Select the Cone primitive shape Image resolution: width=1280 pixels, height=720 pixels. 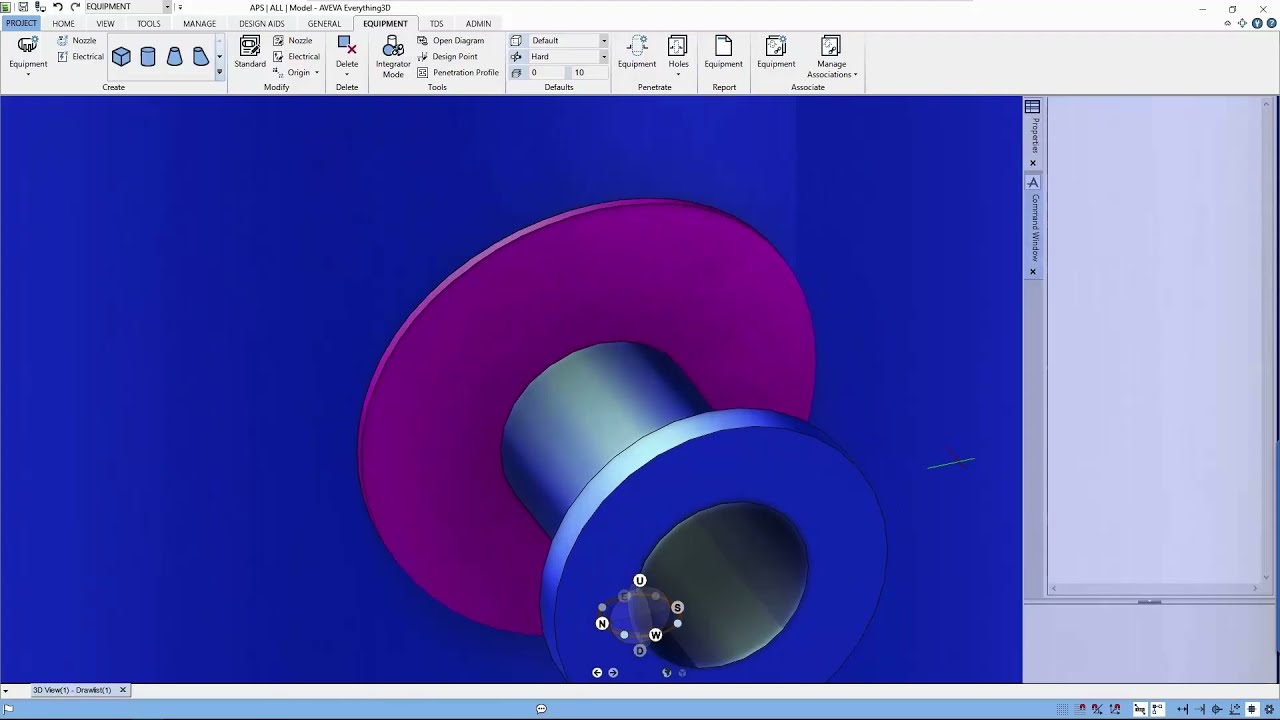[175, 57]
